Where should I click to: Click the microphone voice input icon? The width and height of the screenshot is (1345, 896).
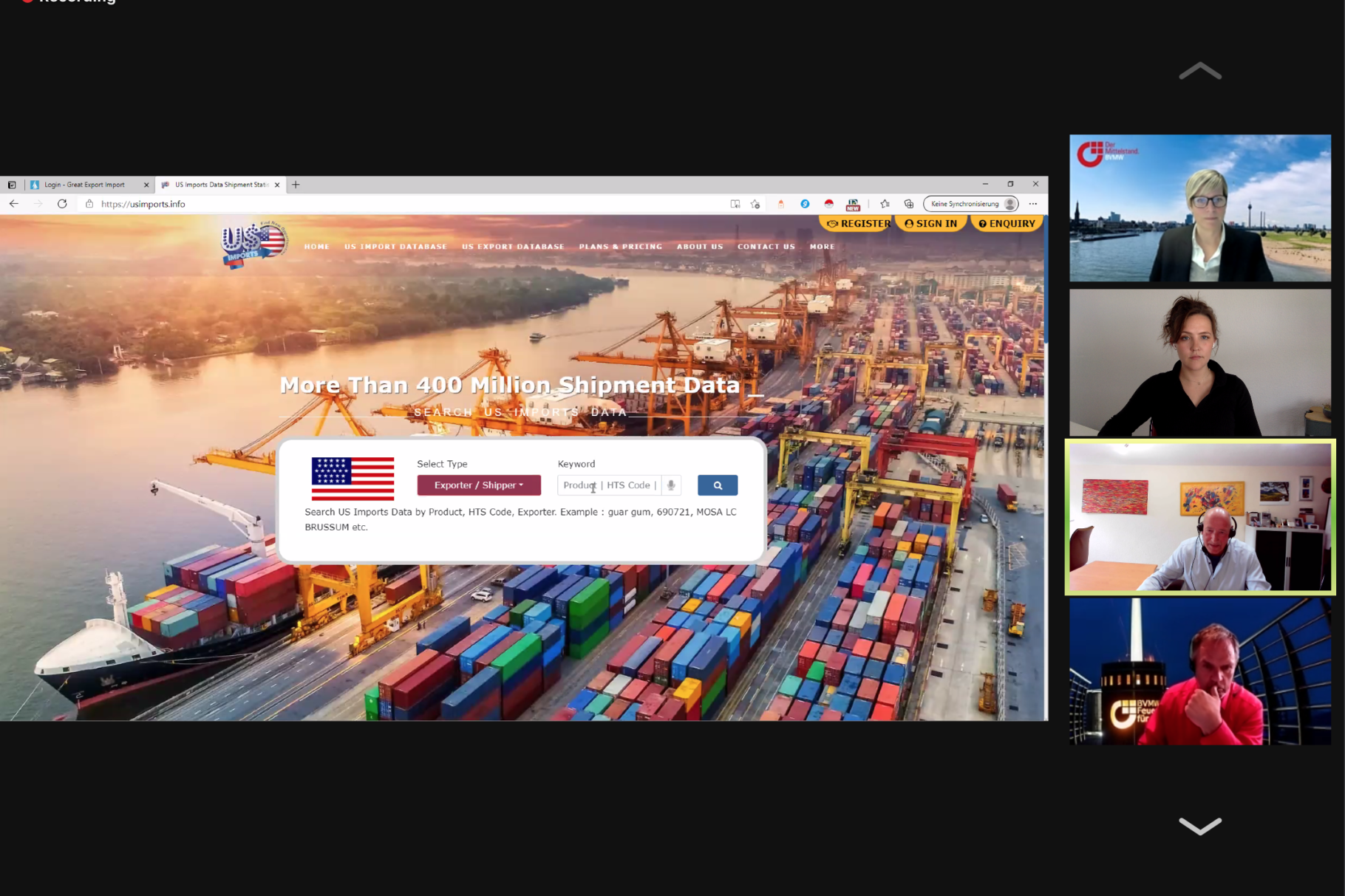click(x=671, y=485)
